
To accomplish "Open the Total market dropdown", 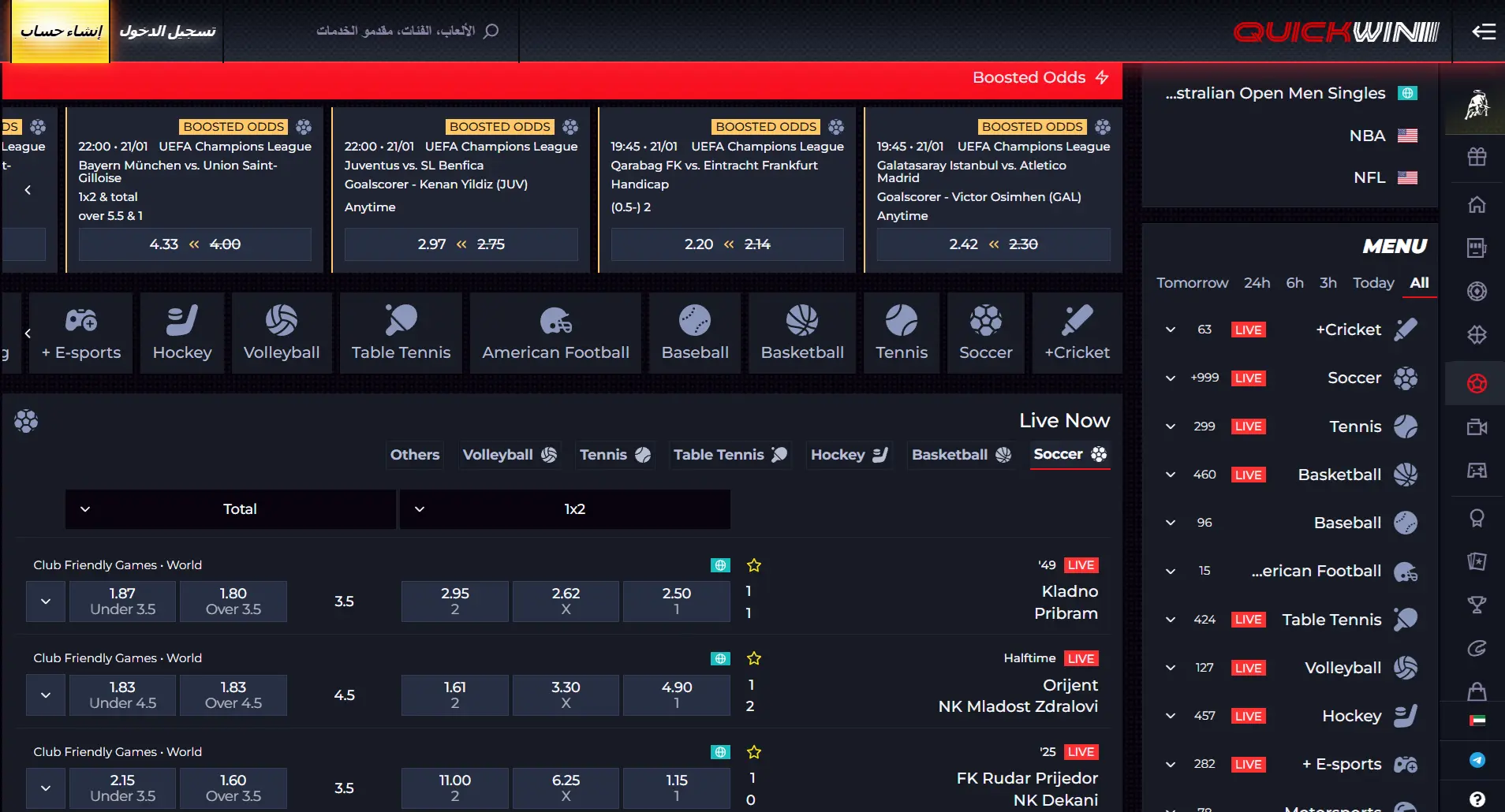I will coord(230,509).
